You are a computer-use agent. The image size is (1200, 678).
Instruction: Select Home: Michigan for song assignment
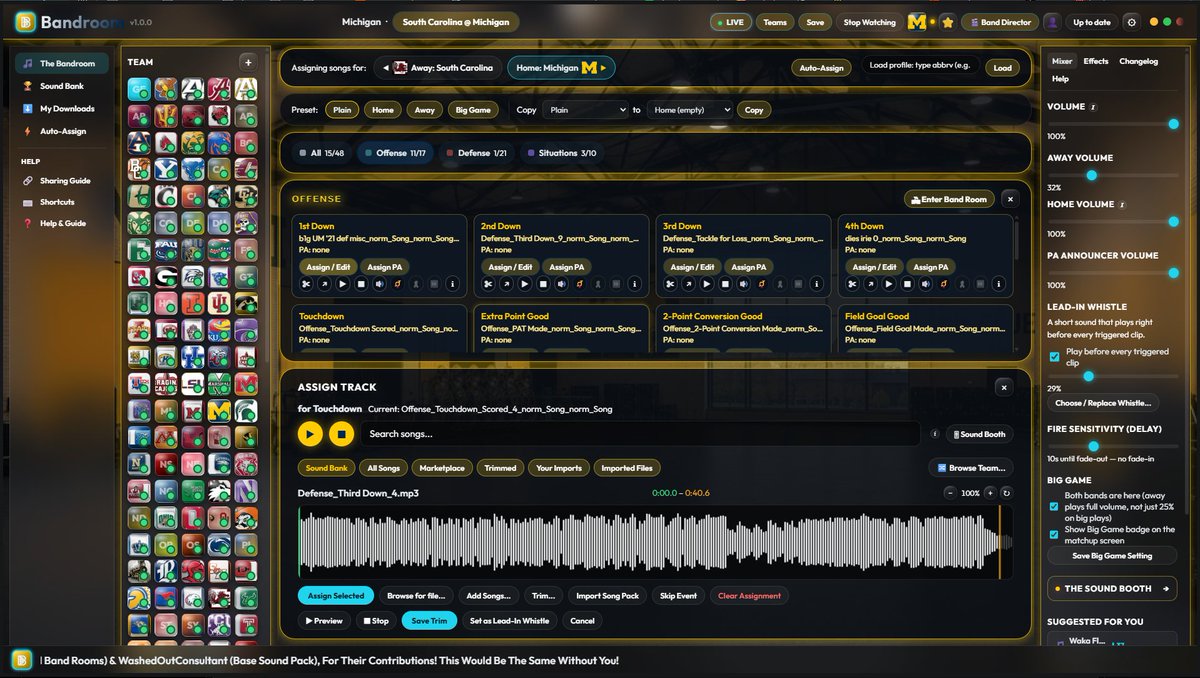click(x=560, y=68)
